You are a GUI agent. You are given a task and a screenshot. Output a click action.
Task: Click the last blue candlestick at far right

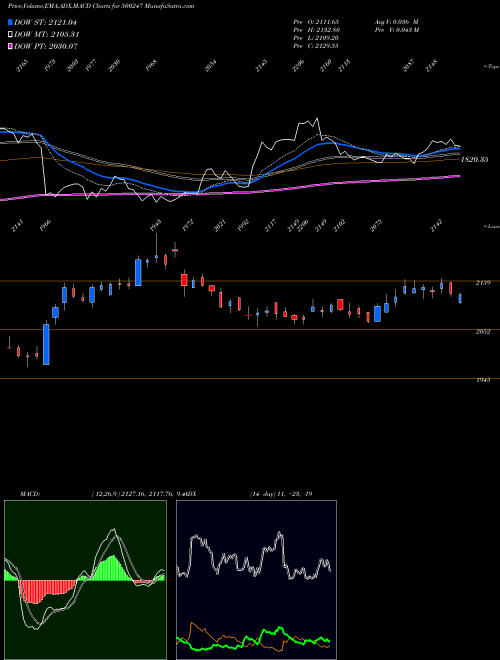click(460, 298)
